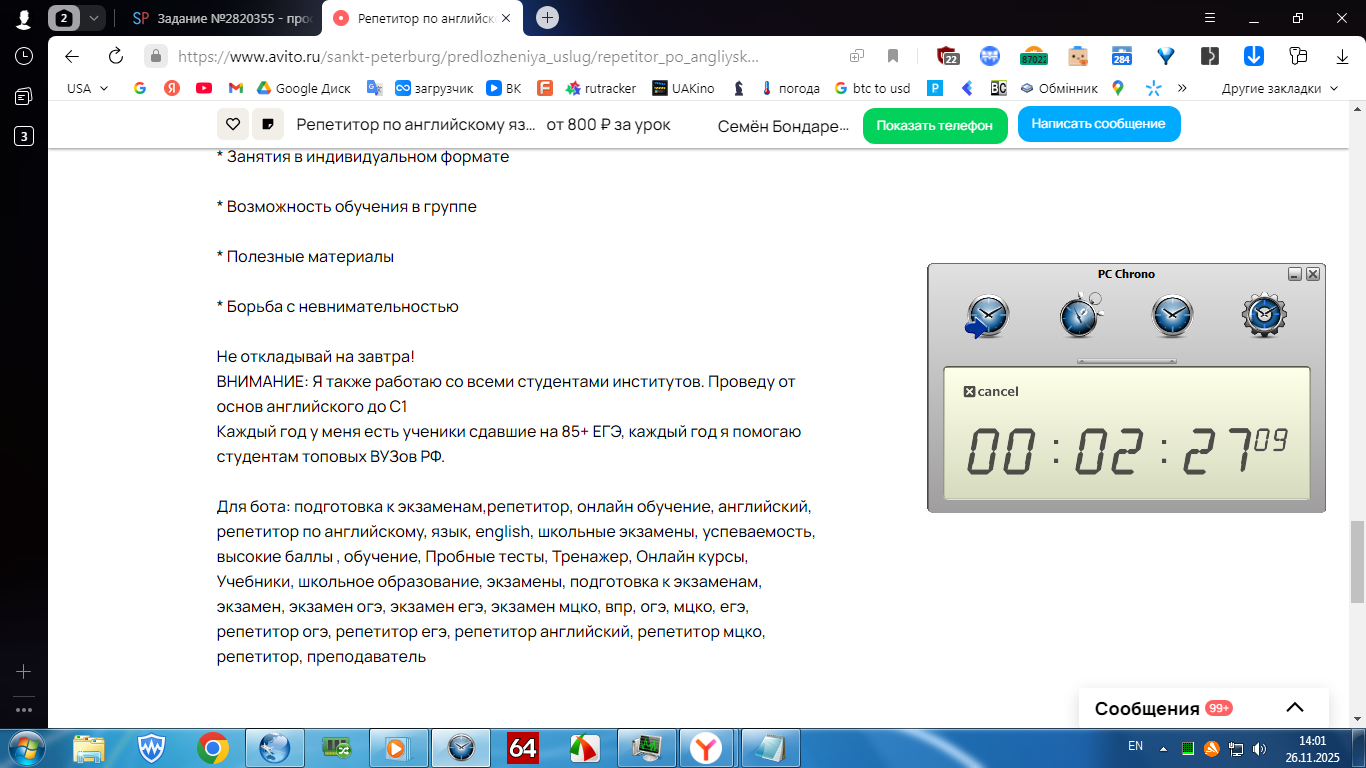This screenshot has width=1366, height=768.
Task: Open PC Chrono settings gear clock icon
Action: click(x=1264, y=316)
